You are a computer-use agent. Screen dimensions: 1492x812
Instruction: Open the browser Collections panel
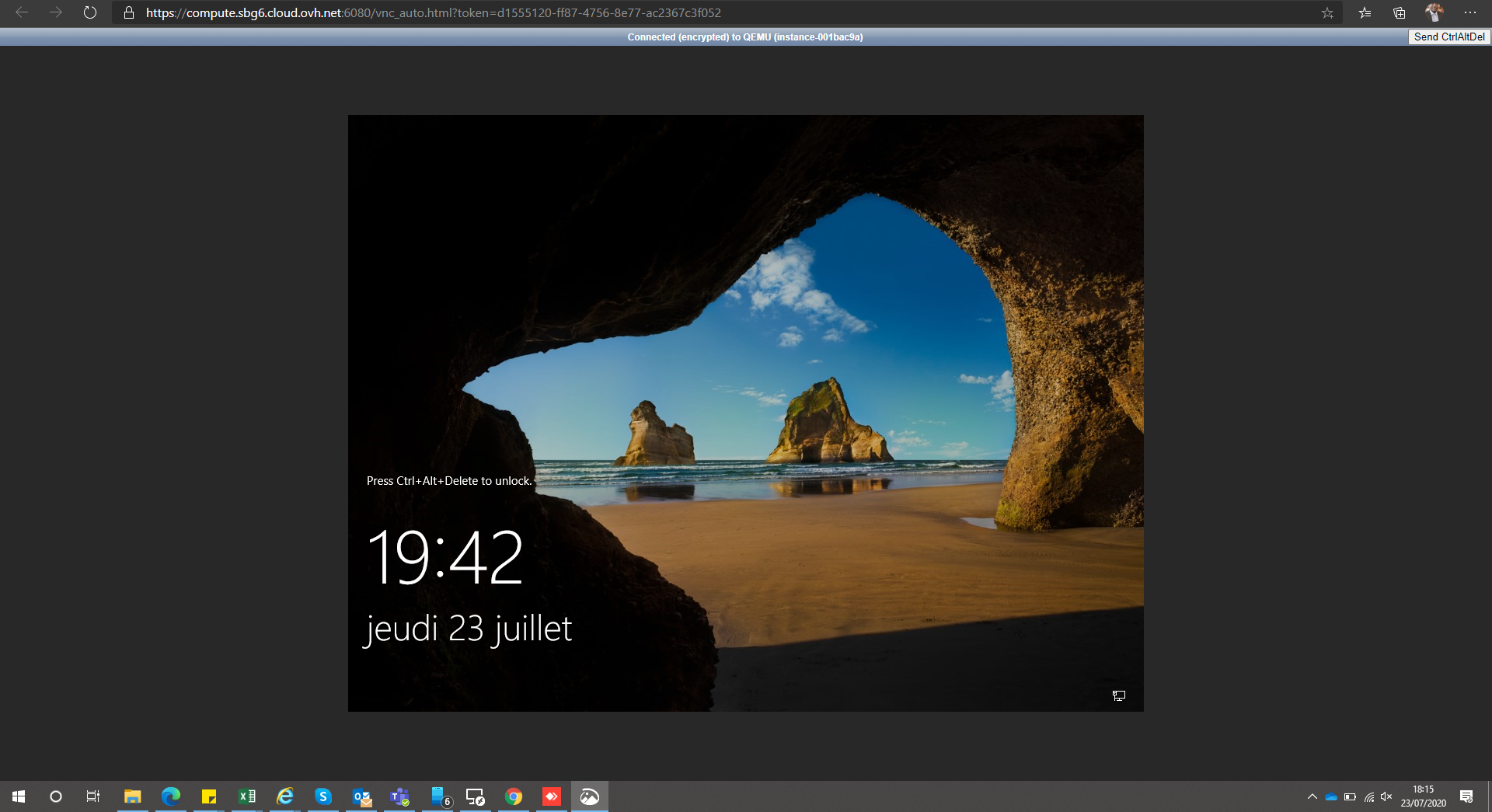[x=1399, y=12]
